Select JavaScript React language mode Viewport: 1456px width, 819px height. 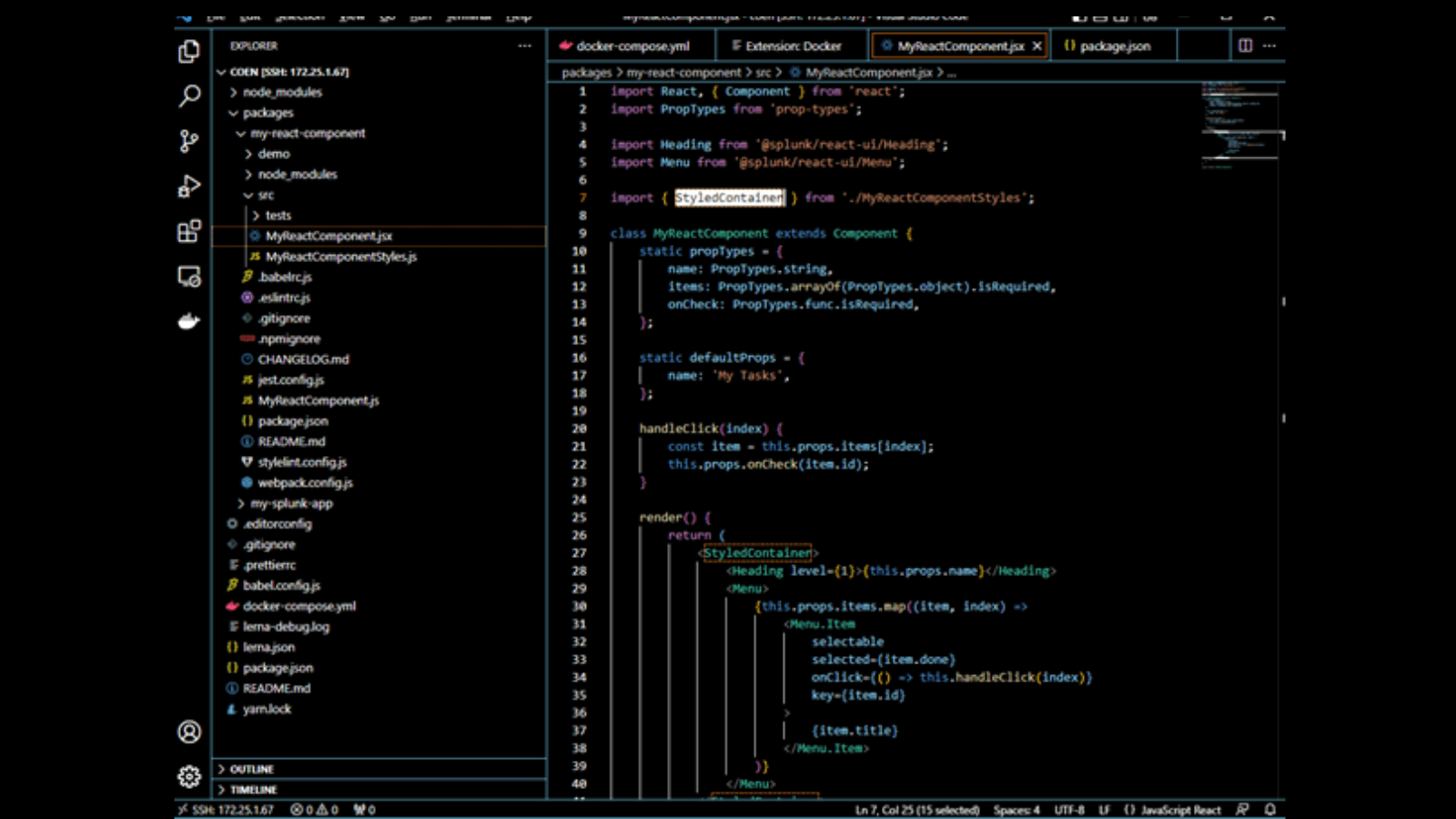[x=1174, y=809]
